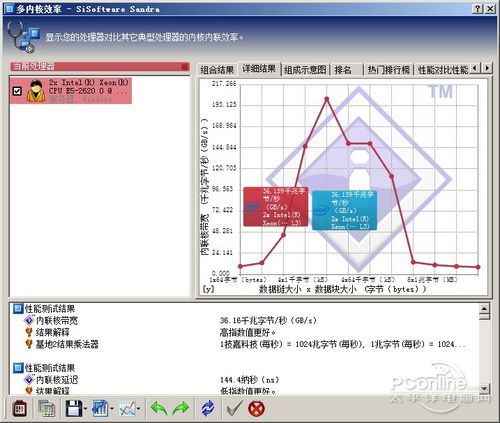500x423 pixels.
Task: Open the dropdown arrow beside save icon
Action: coord(85,409)
